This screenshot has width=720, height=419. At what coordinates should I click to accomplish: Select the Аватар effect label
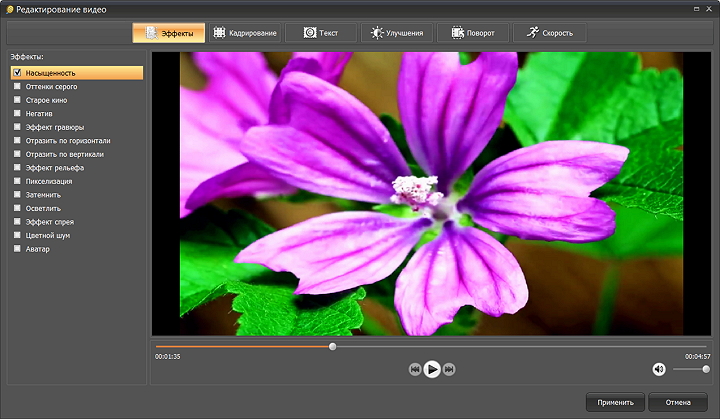(38, 249)
